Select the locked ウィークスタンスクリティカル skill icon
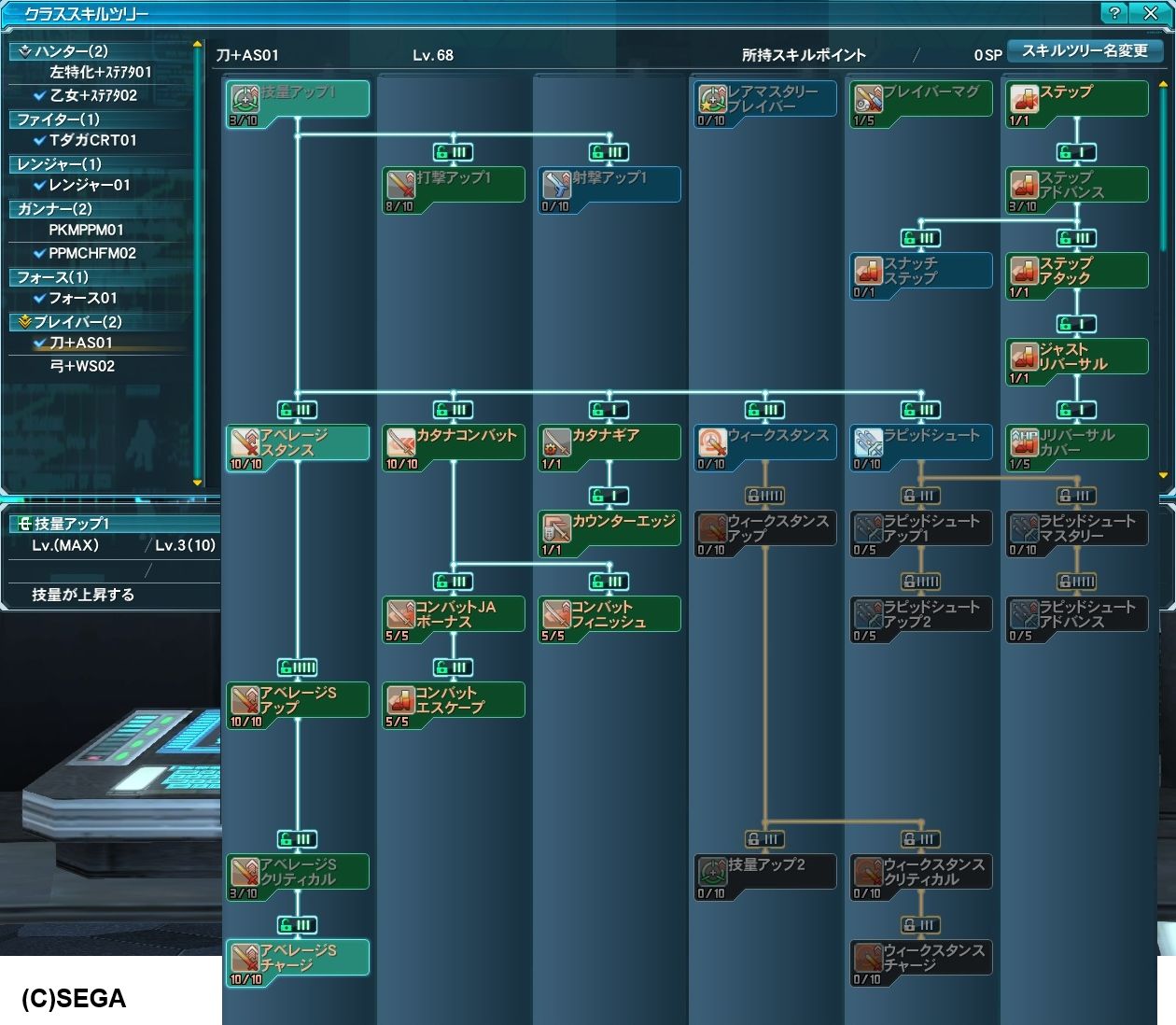 868,871
